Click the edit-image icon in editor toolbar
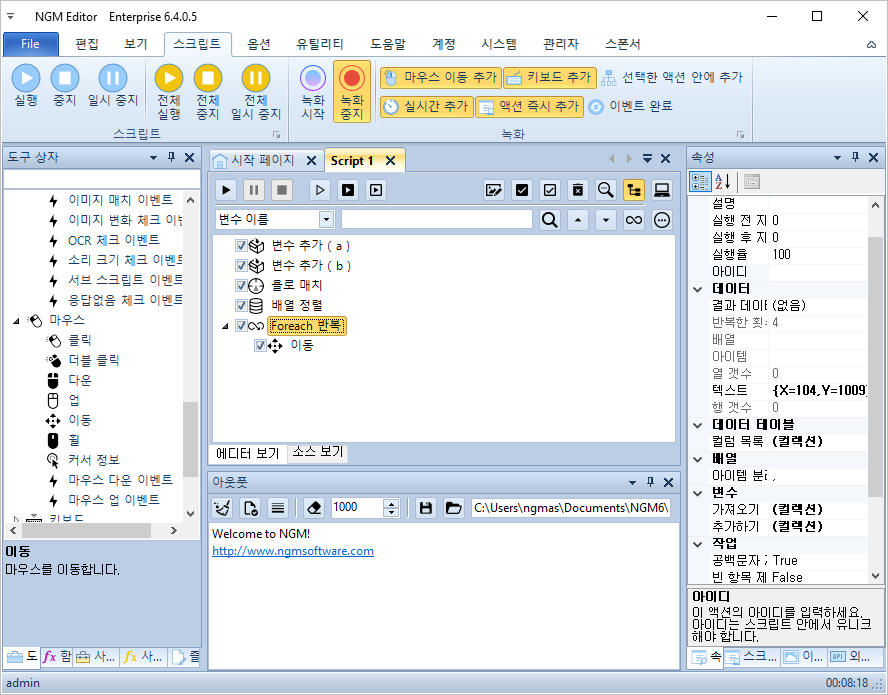Screen dimensions: 888x695 (x=494, y=190)
